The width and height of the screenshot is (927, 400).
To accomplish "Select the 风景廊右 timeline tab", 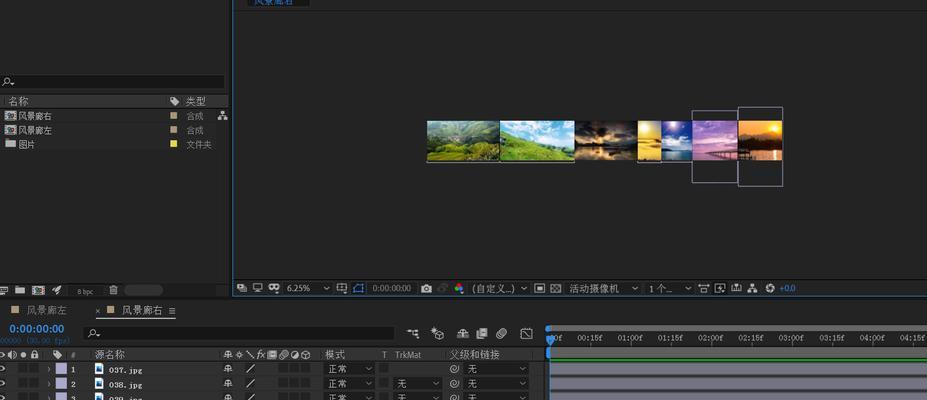I will pos(142,310).
